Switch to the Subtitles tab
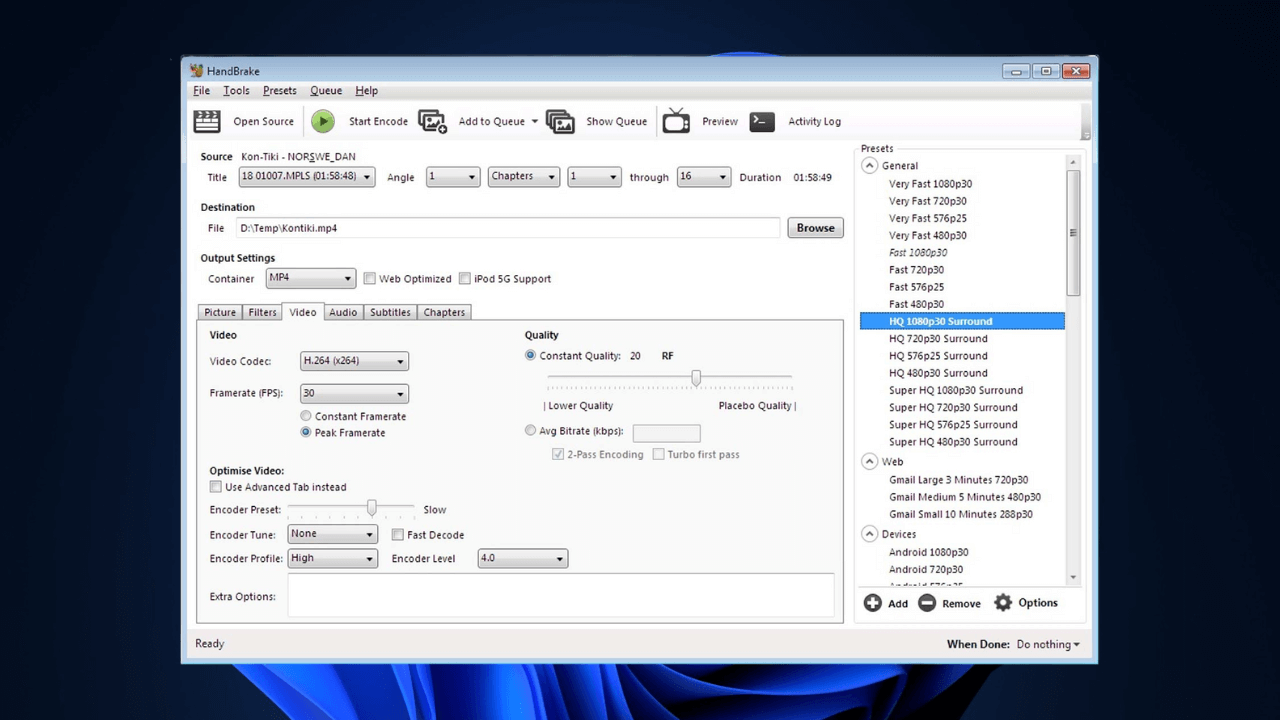Image resolution: width=1280 pixels, height=720 pixels. 390,313
